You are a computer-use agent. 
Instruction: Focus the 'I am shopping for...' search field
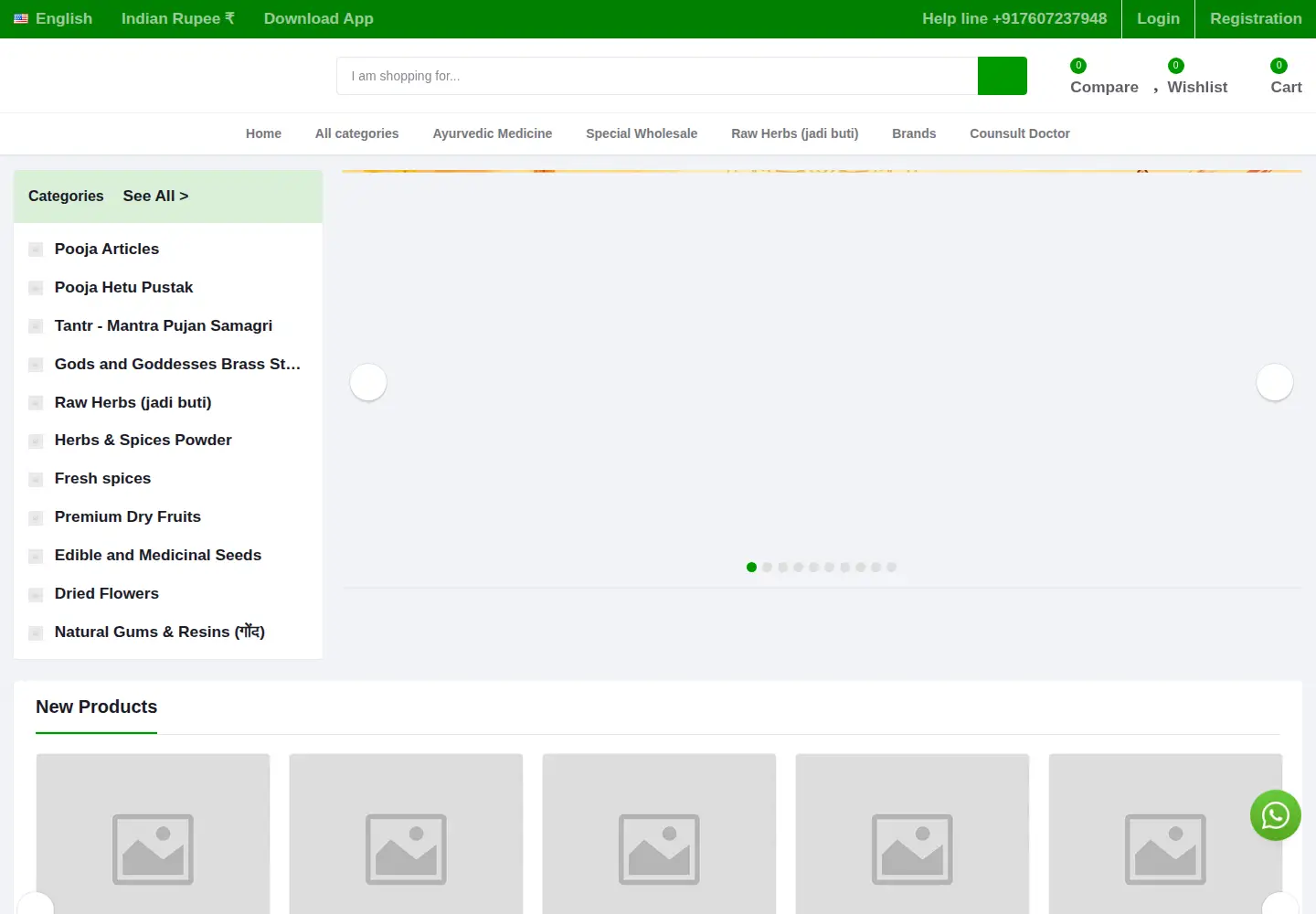pos(657,76)
